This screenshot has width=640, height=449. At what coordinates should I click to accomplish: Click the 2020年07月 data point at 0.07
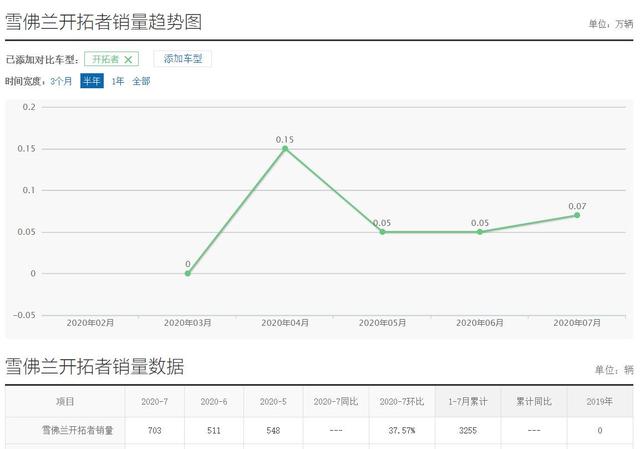tap(577, 215)
